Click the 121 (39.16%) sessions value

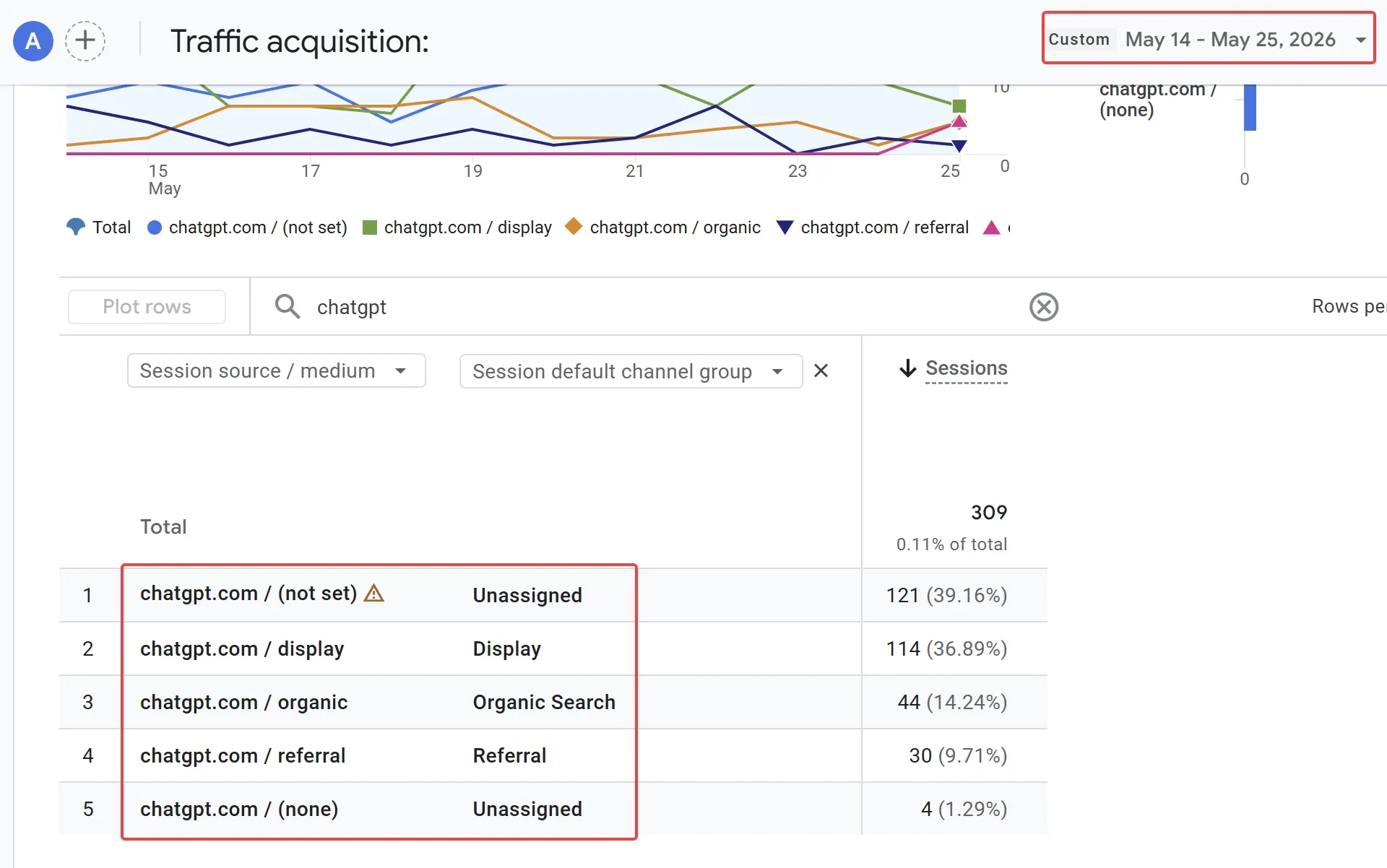coord(946,595)
